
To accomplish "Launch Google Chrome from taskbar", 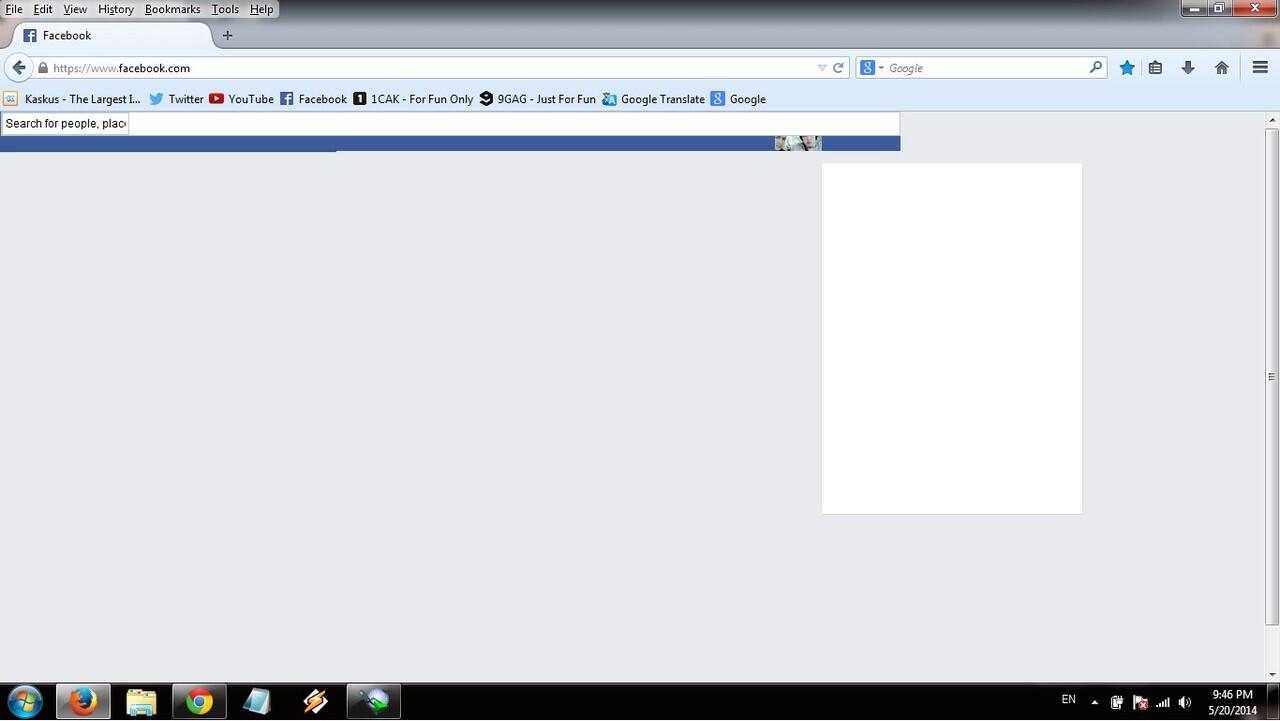I will (x=199, y=702).
